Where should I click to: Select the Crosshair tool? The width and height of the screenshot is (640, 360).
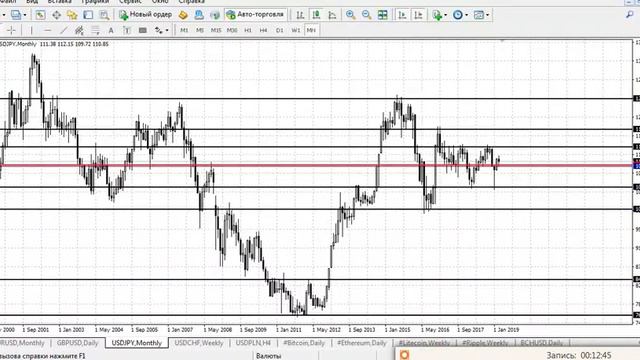click(x=11, y=30)
